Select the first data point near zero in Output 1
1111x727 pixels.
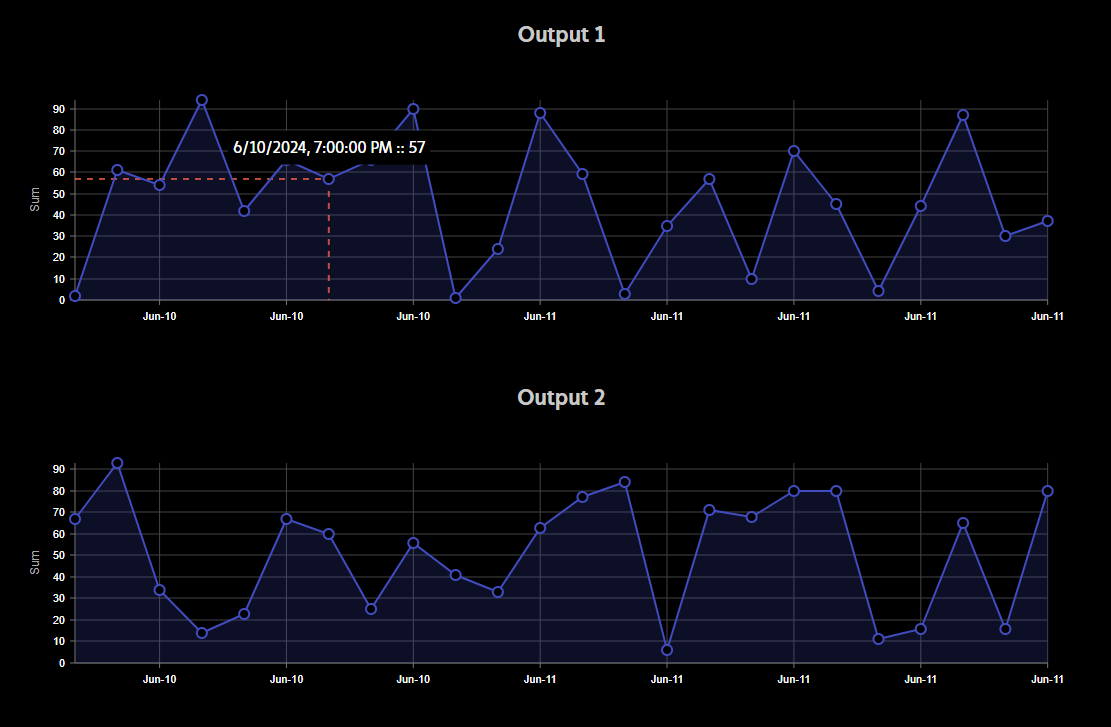pos(74,296)
